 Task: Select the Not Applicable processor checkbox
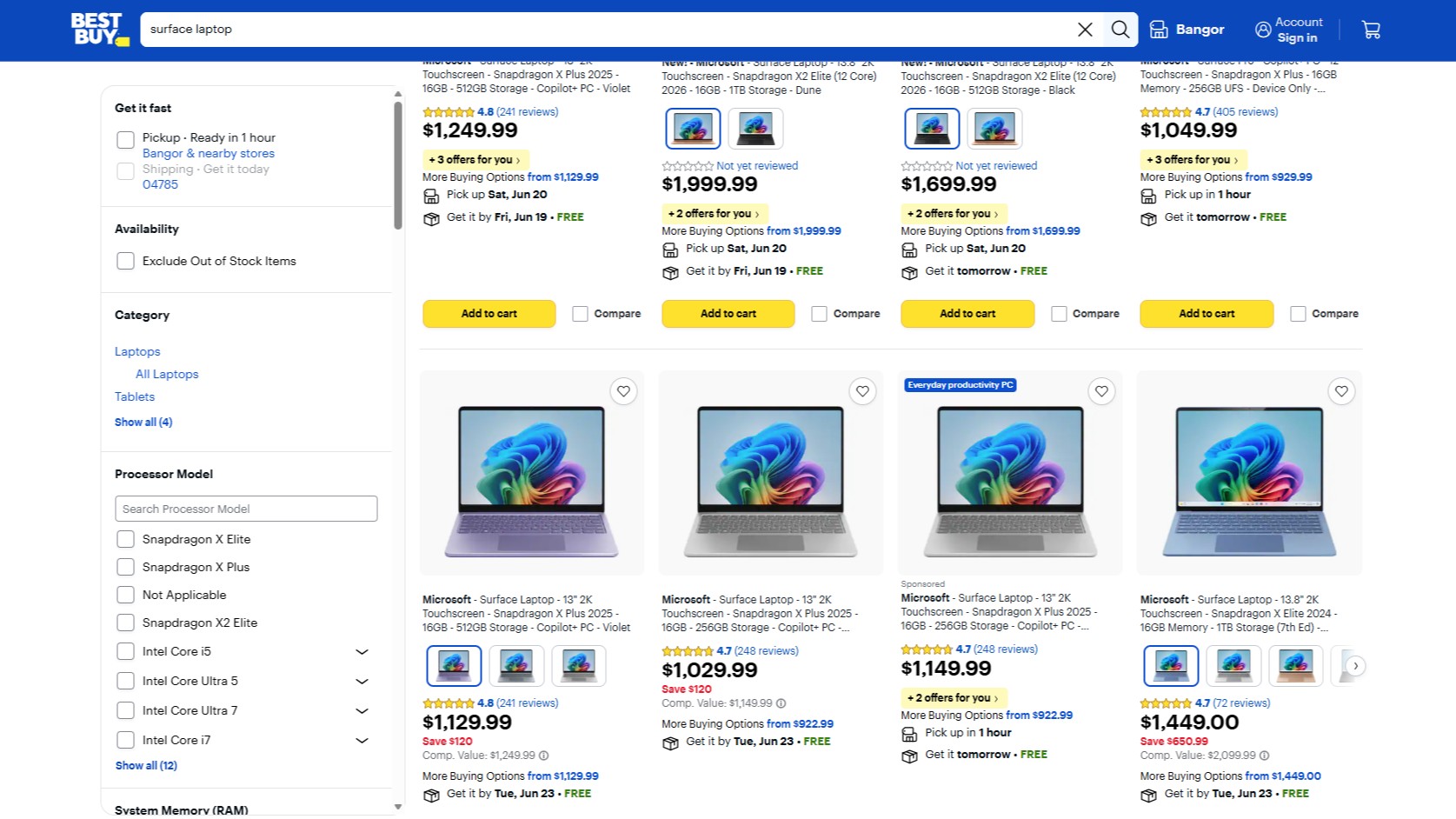[x=125, y=595]
